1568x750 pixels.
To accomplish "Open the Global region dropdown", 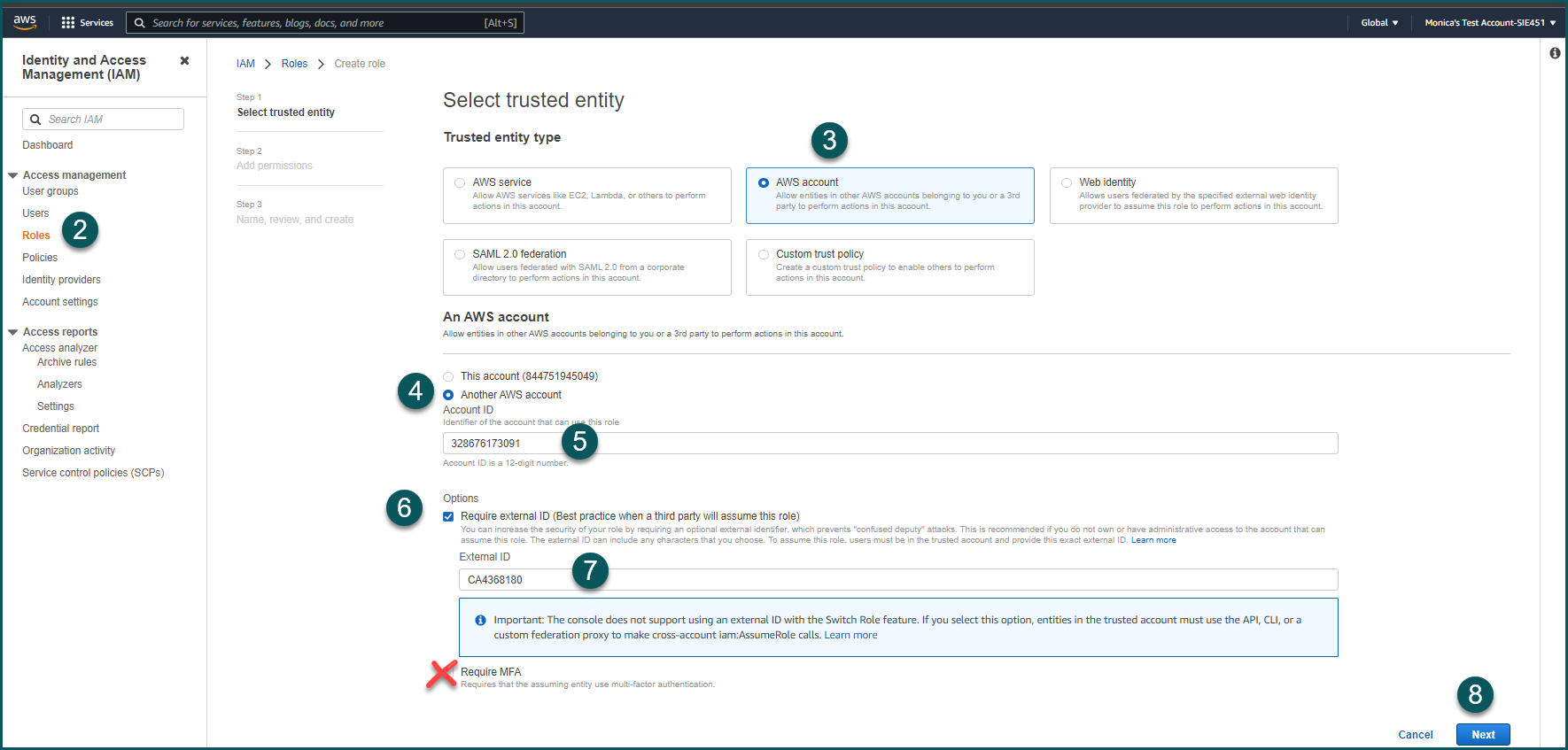I will click(x=1379, y=23).
